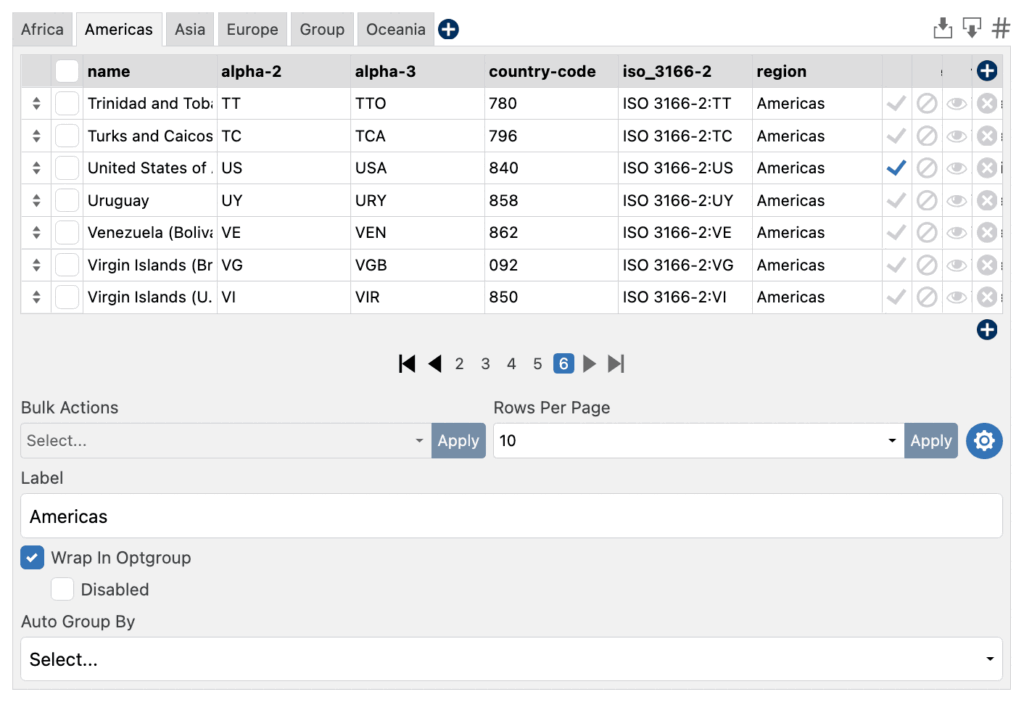Click the cell ISO 3166-2:VG
The height and width of the screenshot is (705, 1024).
[686, 265]
